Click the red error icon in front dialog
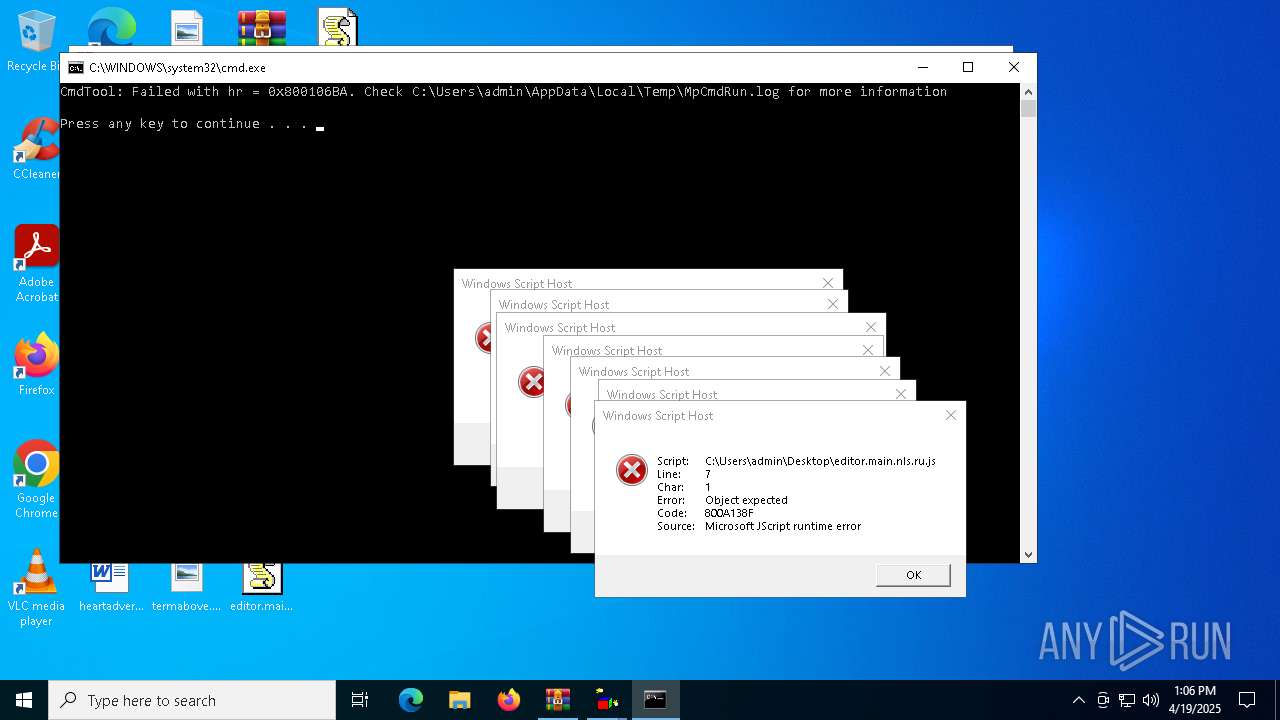This screenshot has width=1280, height=720. click(631, 470)
